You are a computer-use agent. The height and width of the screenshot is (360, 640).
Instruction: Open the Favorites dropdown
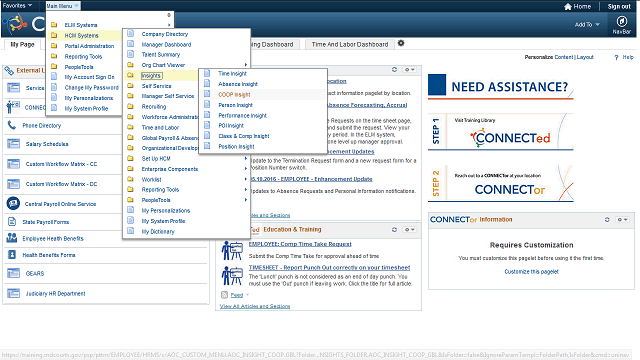click(18, 6)
